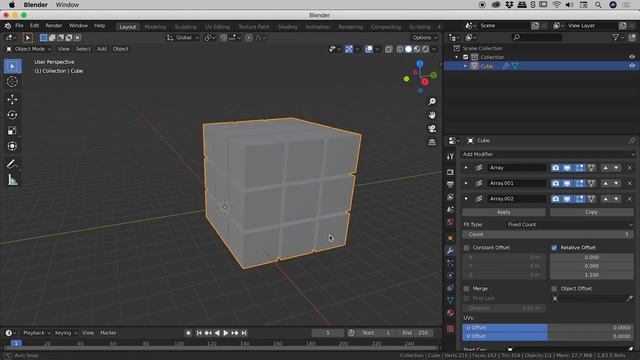Open the Options dropdown
This screenshot has width=640, height=360.
424,38
